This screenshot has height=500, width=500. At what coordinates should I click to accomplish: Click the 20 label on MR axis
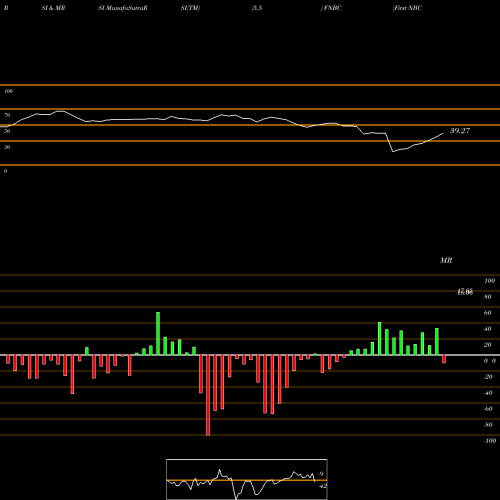[x=488, y=345]
